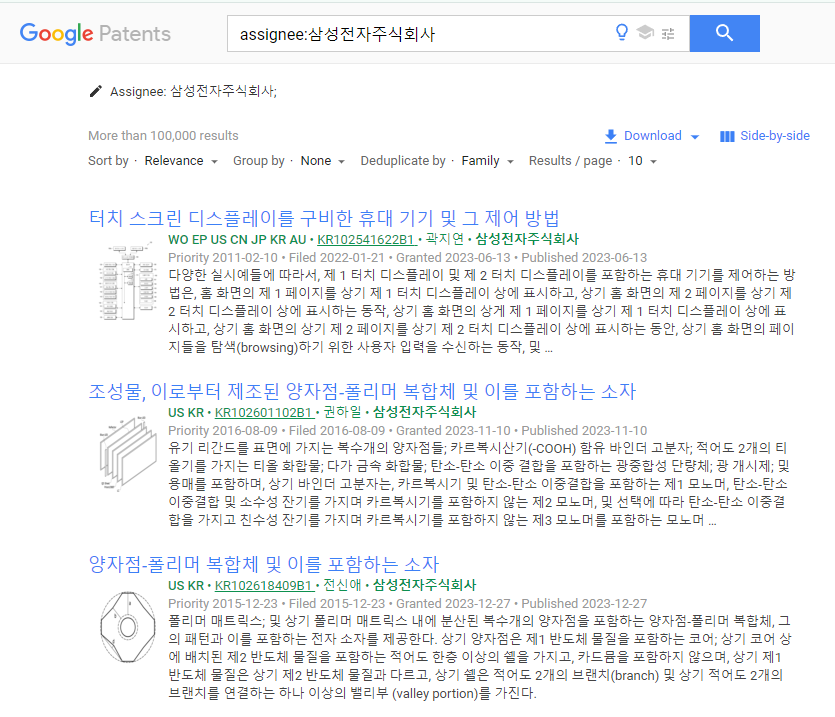The width and height of the screenshot is (835, 717).
Task: Open the Google Patents logo home link
Action: tap(95, 34)
